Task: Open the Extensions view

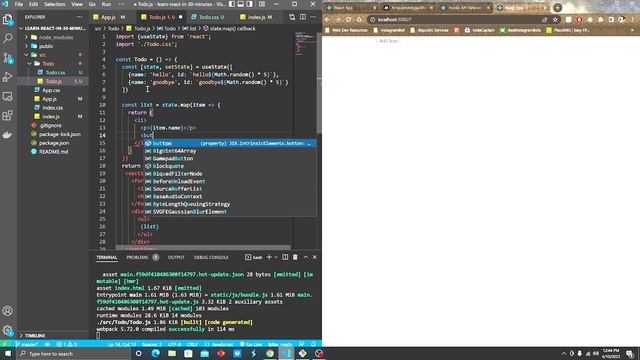Action: click(8, 116)
